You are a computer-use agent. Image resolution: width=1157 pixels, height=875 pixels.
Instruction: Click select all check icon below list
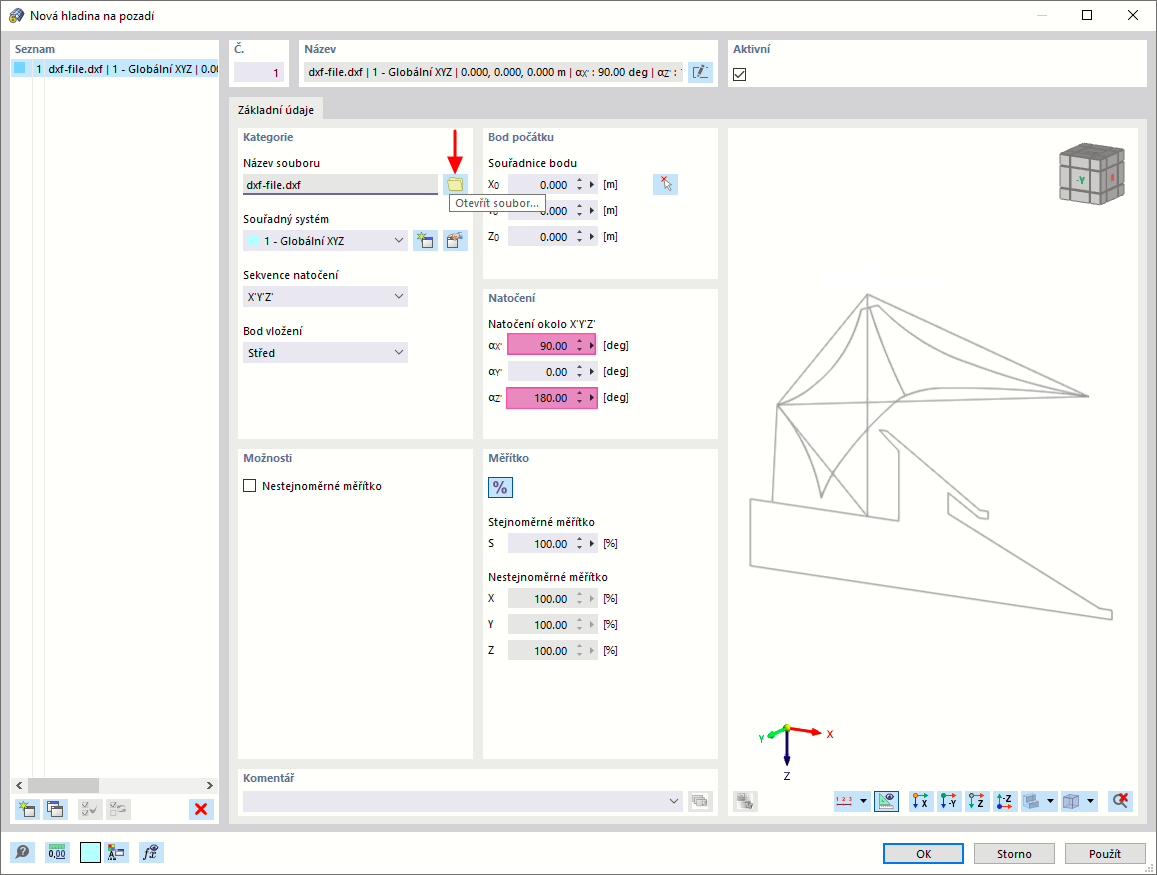pyautogui.click(x=90, y=809)
